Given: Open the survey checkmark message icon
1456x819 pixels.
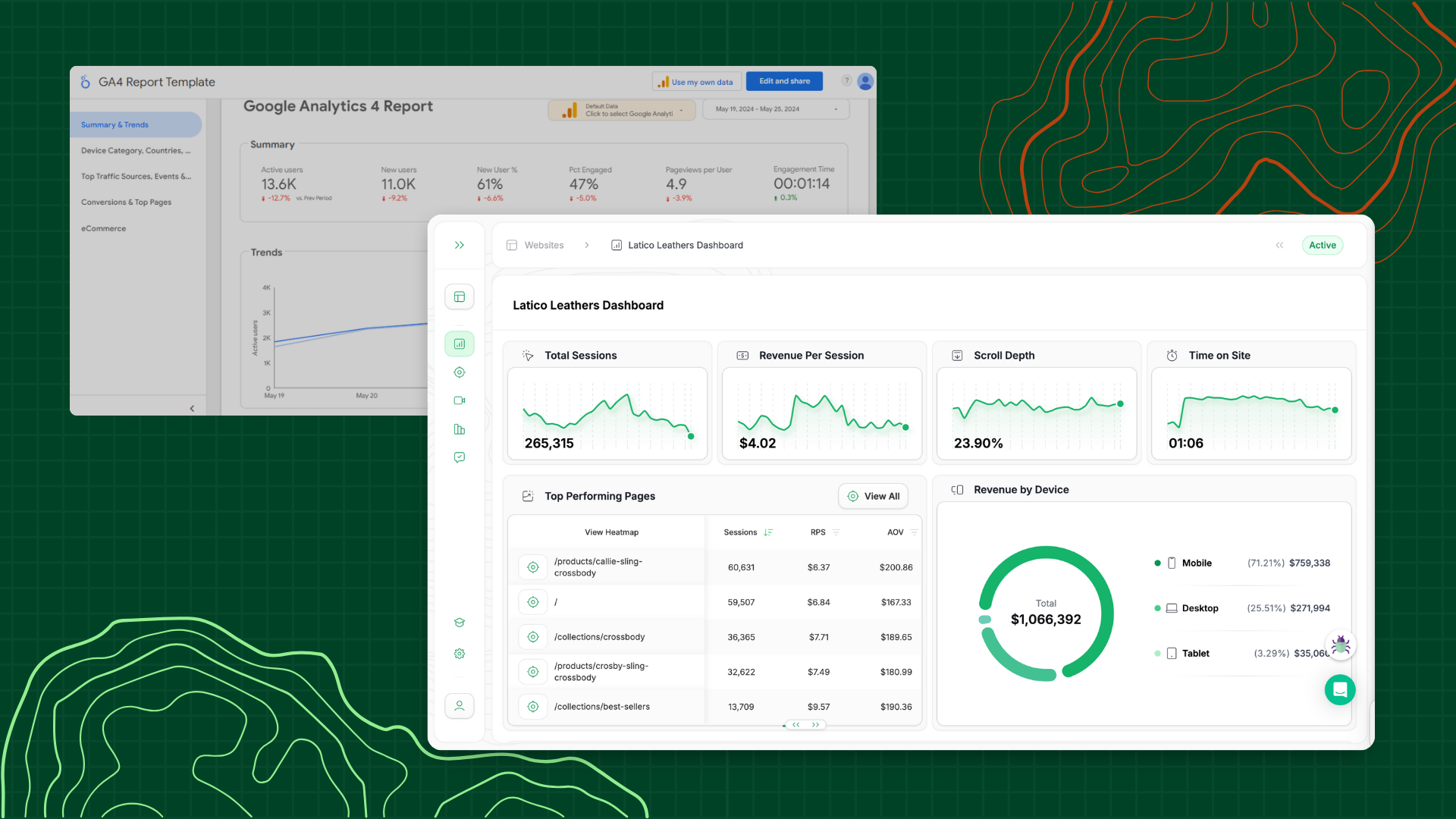Looking at the screenshot, I should [460, 457].
